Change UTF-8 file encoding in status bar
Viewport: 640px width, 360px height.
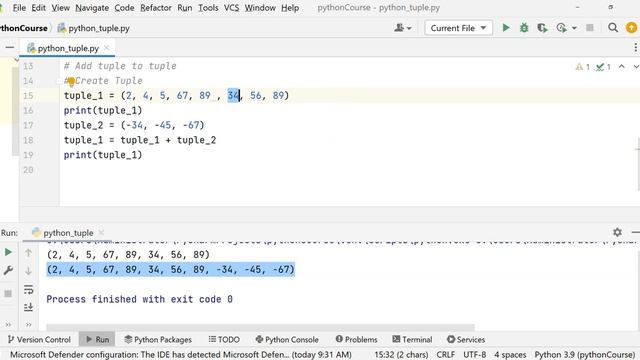point(475,354)
